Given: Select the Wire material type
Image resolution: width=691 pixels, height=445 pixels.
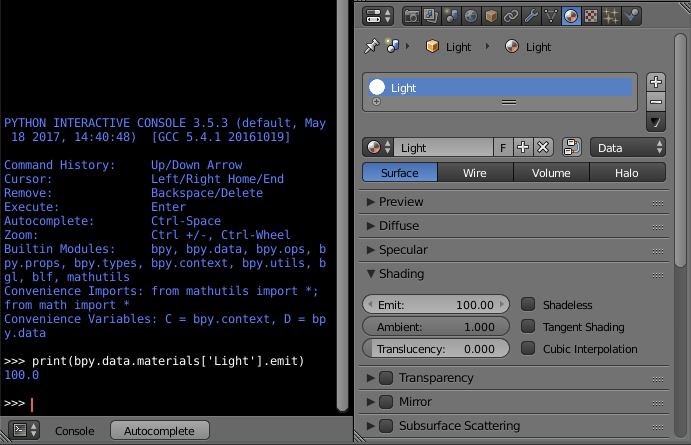Looking at the screenshot, I should click(475, 173).
